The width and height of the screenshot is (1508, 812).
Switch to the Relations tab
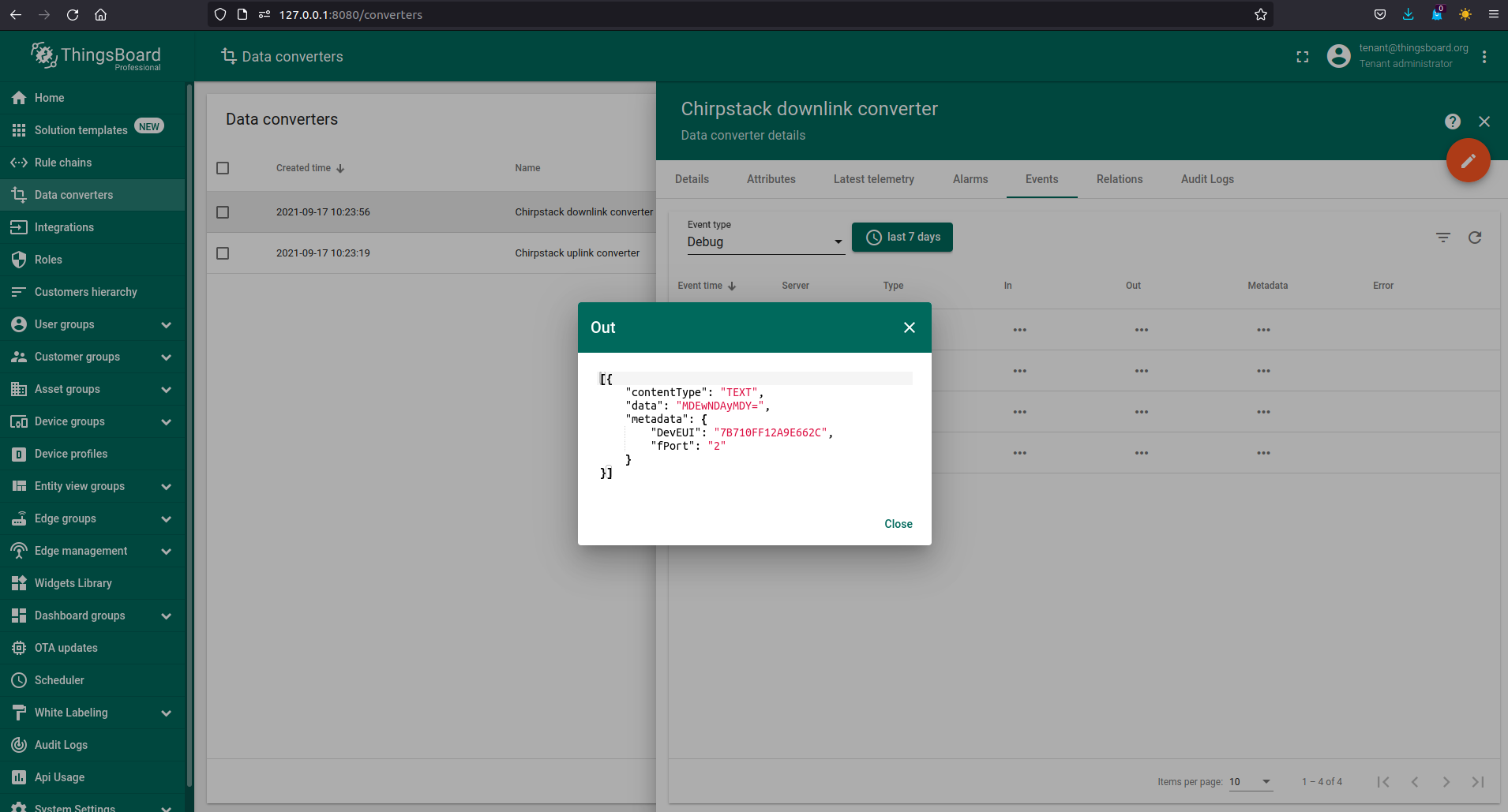[x=1120, y=179]
